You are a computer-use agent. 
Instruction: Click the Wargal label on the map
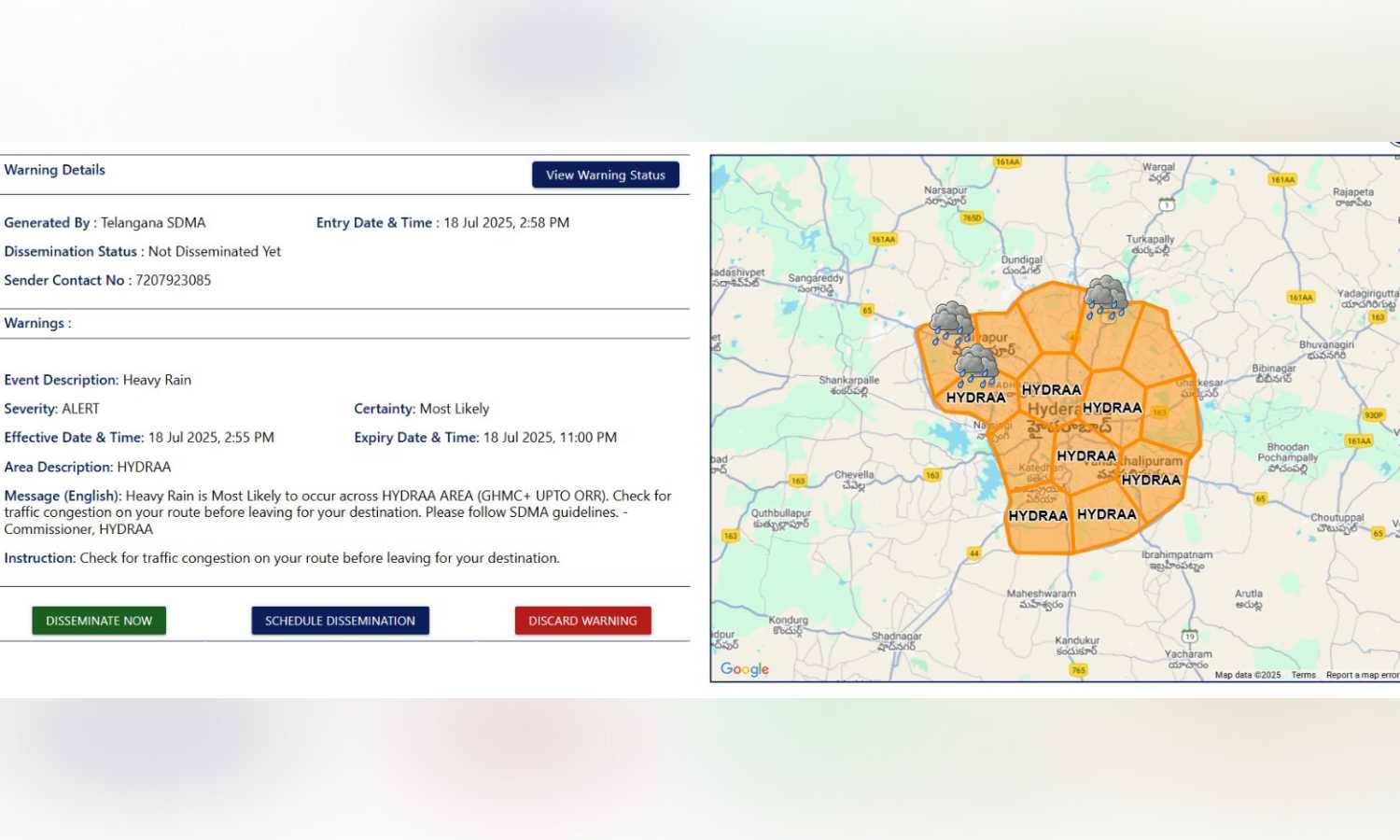(x=1158, y=172)
